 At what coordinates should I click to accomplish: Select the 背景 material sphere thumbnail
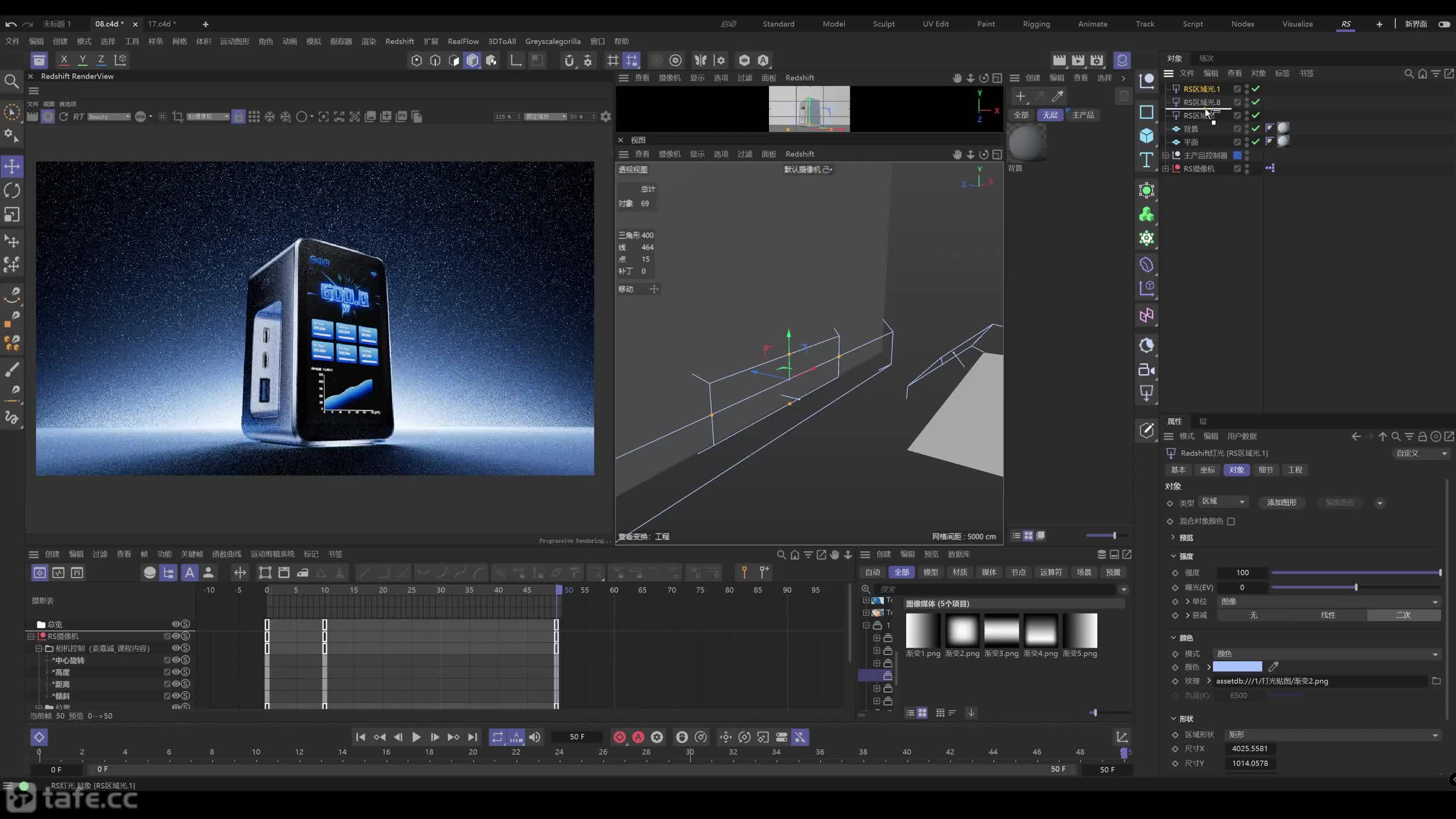tap(1027, 143)
